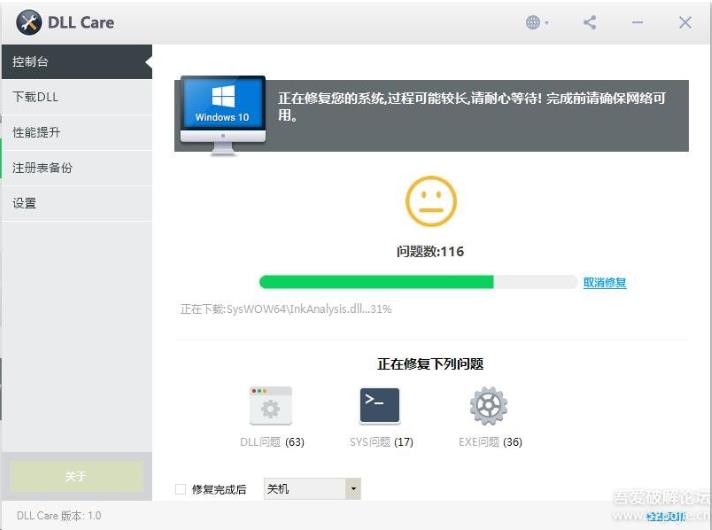Click the 取消修复 link
The height and width of the screenshot is (530, 712).
604,283
